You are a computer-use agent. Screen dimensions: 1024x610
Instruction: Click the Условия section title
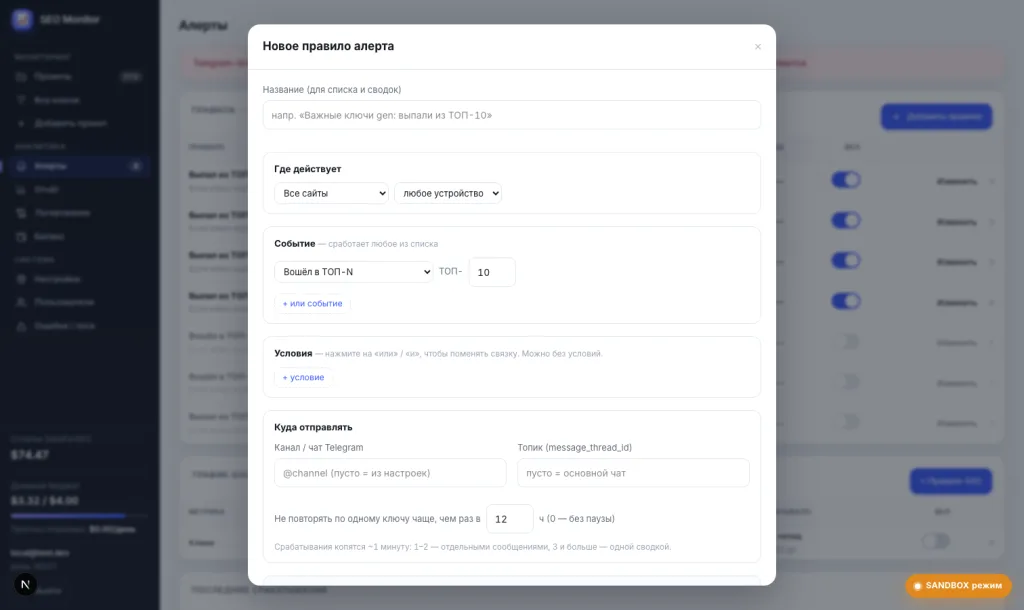pyautogui.click(x=293, y=353)
